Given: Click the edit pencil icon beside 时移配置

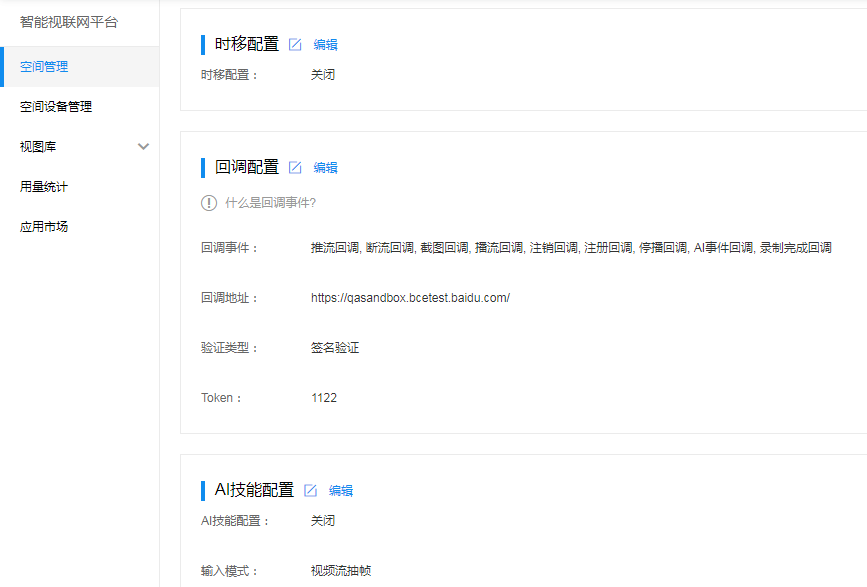Looking at the screenshot, I should 295,44.
